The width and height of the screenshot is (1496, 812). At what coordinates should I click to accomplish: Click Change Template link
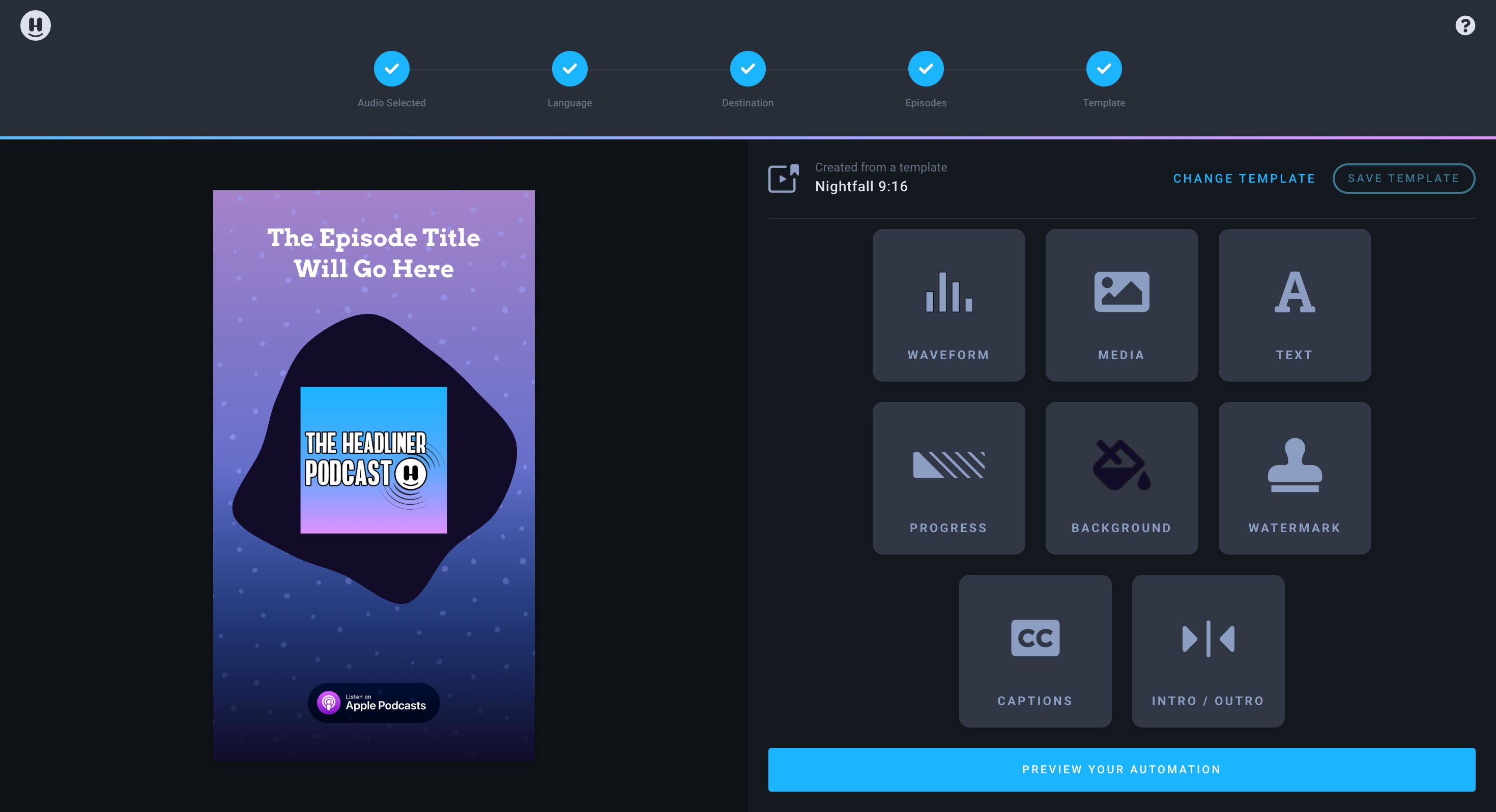(1244, 178)
